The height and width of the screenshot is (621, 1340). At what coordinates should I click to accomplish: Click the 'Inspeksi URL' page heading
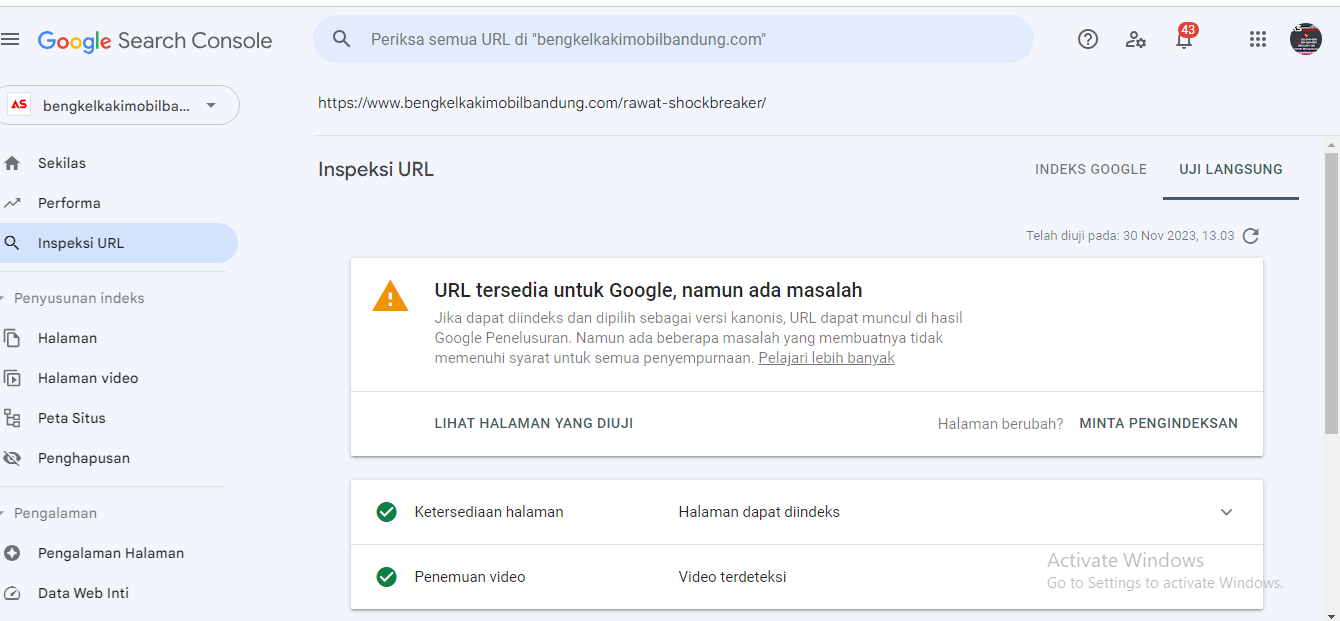[x=376, y=169]
